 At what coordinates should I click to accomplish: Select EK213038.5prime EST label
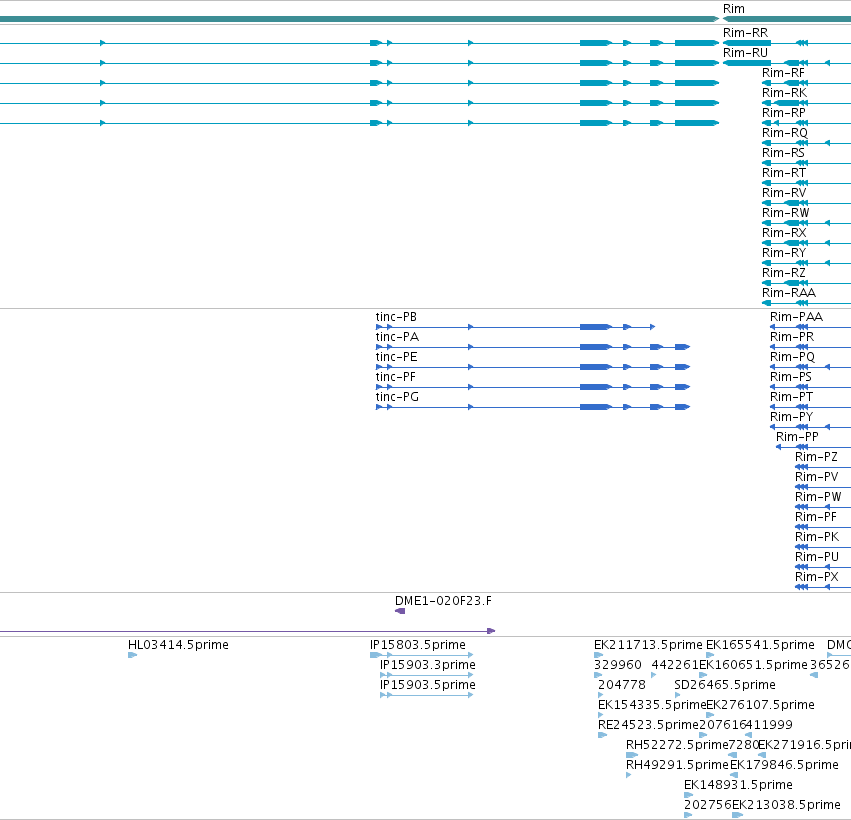[x=786, y=805]
